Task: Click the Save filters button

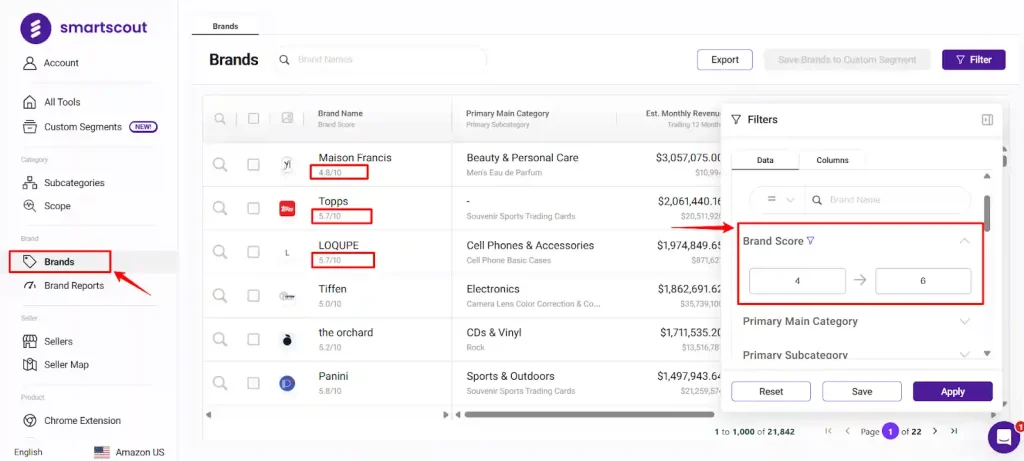Action: click(861, 392)
